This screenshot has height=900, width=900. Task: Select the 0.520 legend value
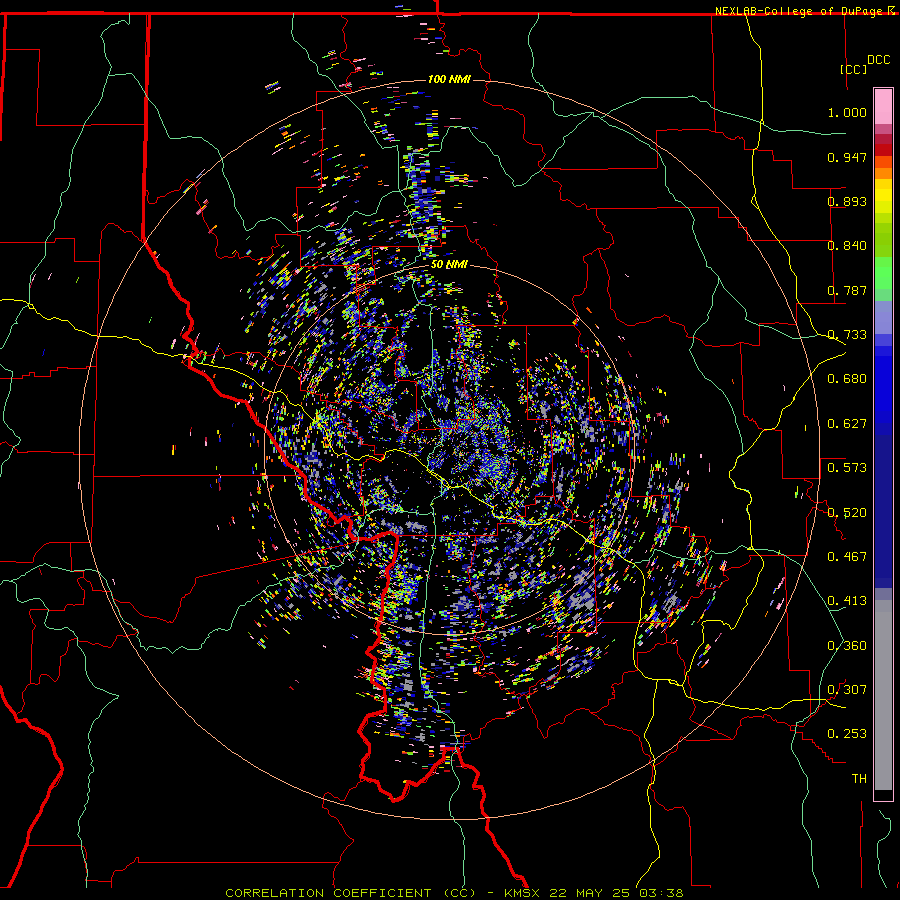[x=847, y=513]
